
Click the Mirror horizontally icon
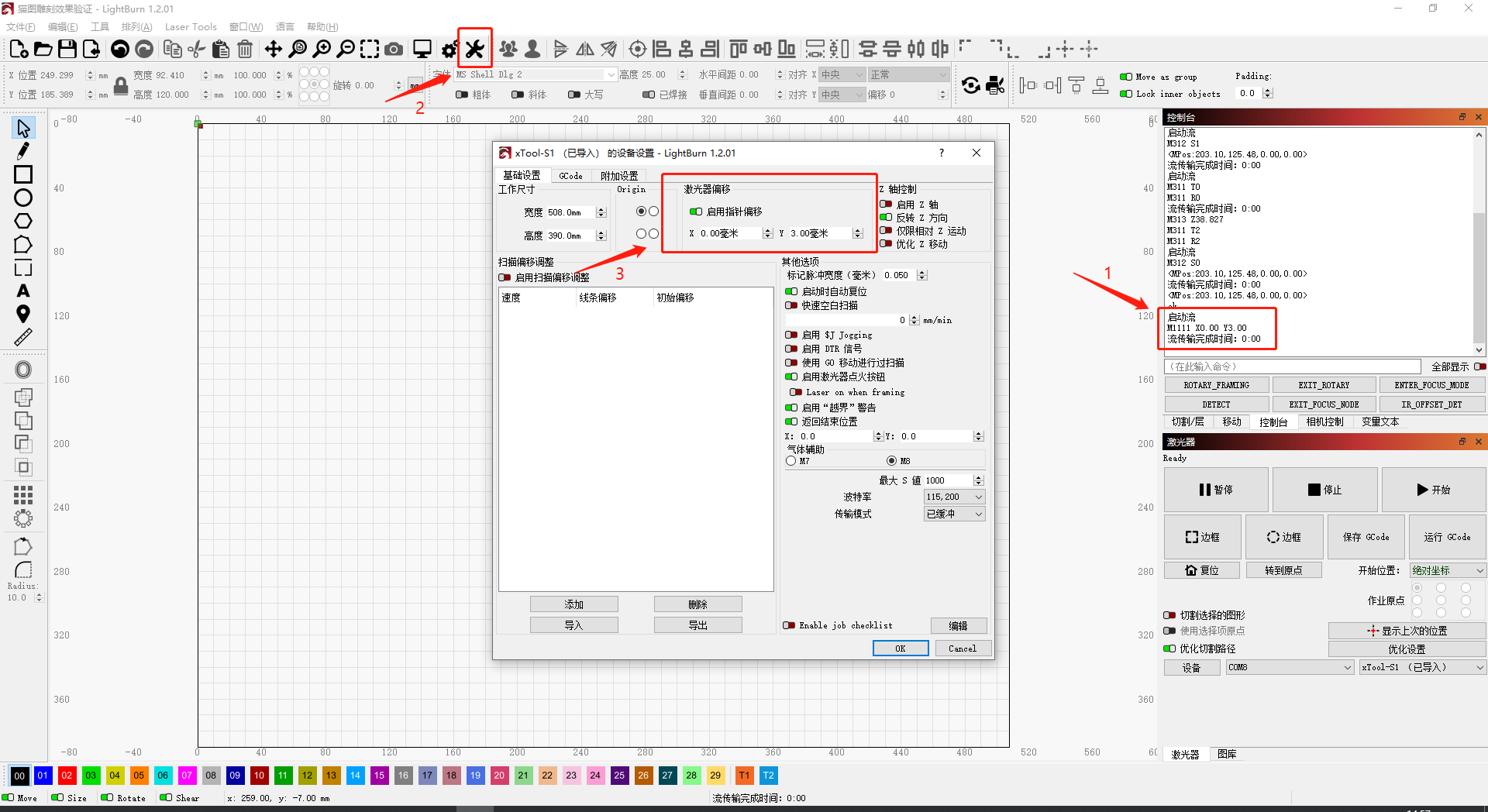tap(585, 49)
